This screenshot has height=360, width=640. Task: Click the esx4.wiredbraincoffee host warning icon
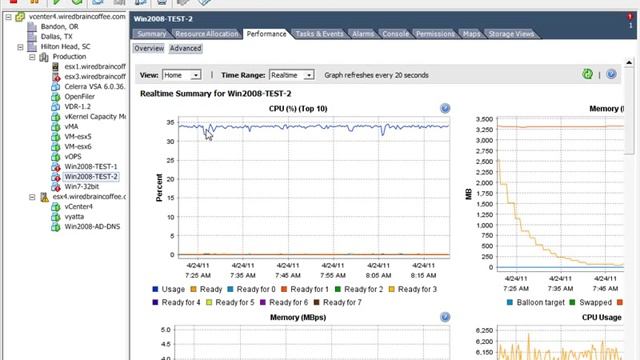pyautogui.click(x=44, y=197)
